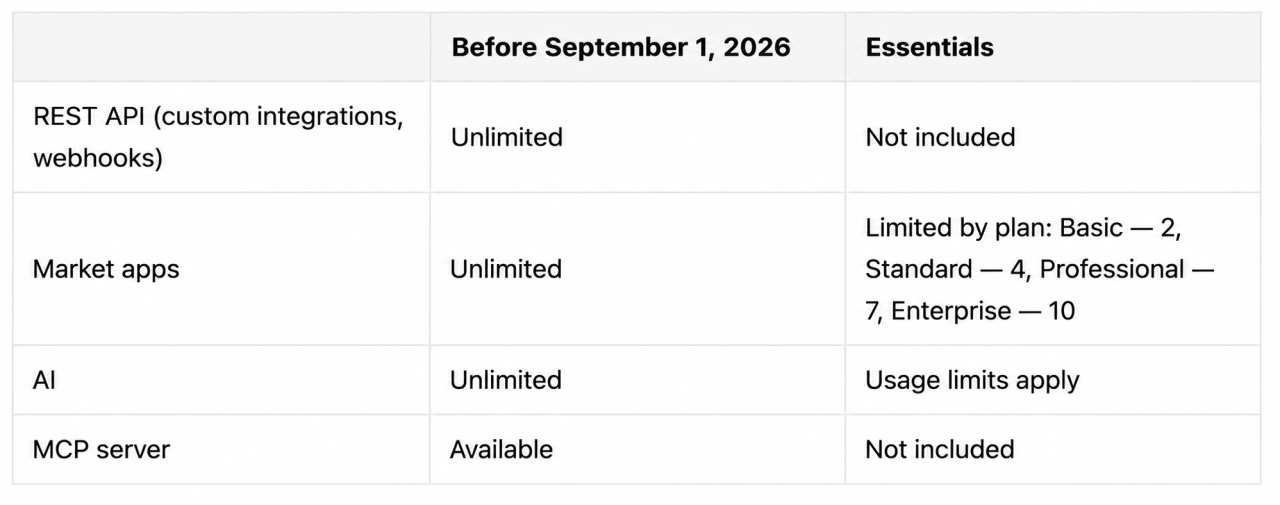Click the 'Enterprise — 10' text
The image size is (1280, 505).
[x=983, y=311]
